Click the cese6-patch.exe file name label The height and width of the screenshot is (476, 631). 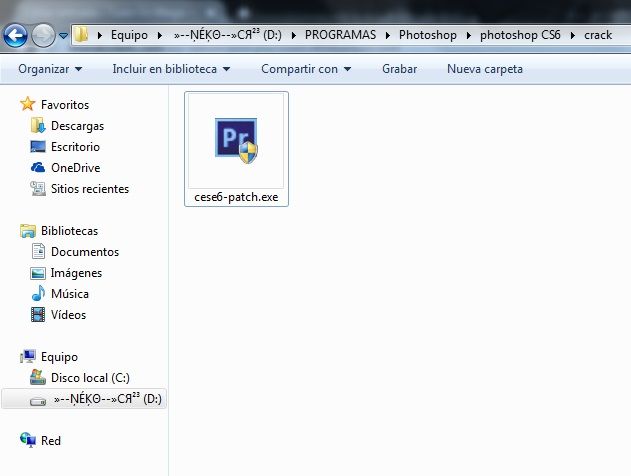(x=236, y=197)
